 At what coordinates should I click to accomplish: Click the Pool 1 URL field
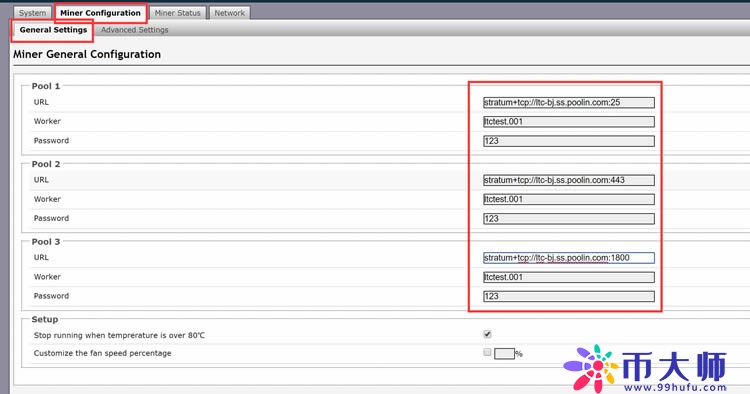click(569, 102)
